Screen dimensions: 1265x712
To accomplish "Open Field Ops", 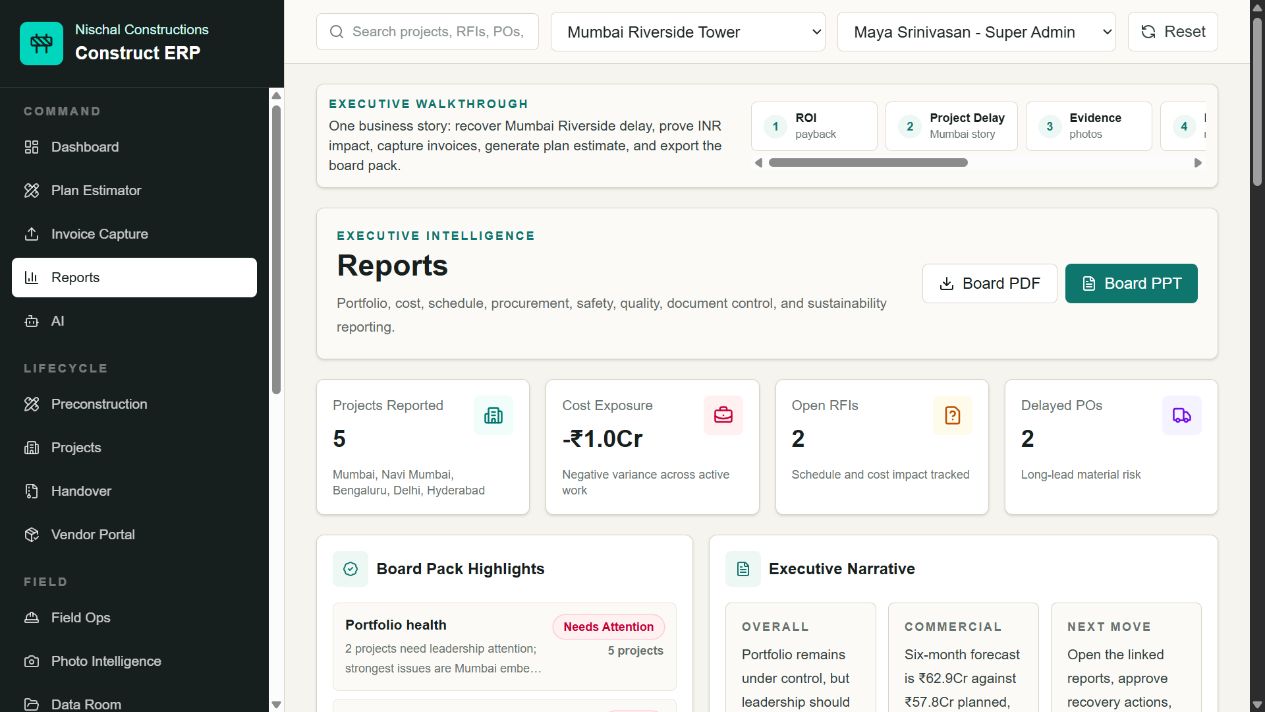I will [x=134, y=618].
